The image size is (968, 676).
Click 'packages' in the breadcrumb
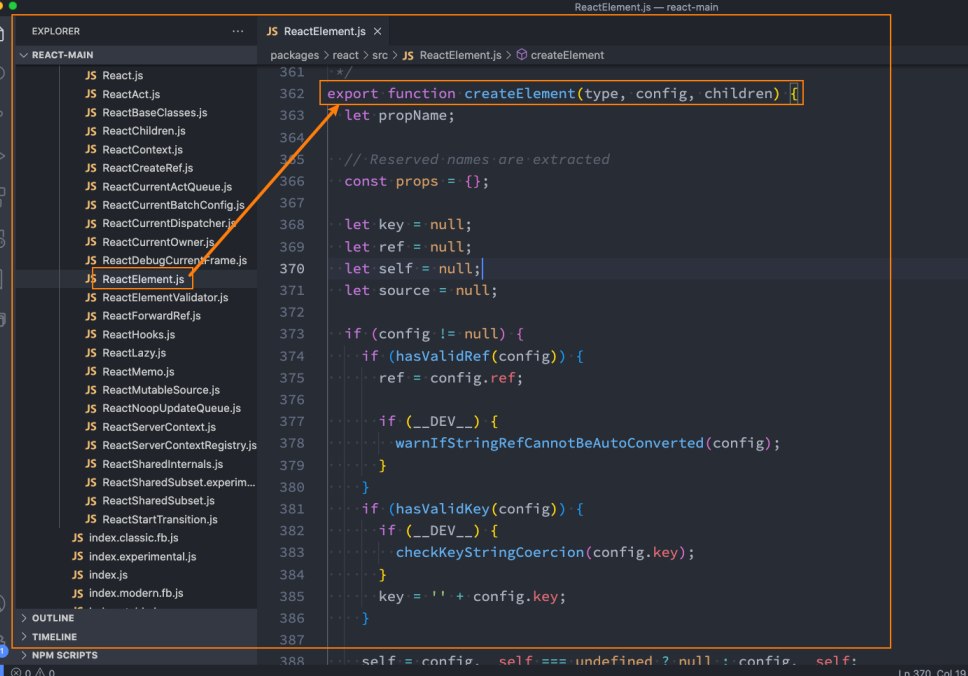pyautogui.click(x=294, y=55)
